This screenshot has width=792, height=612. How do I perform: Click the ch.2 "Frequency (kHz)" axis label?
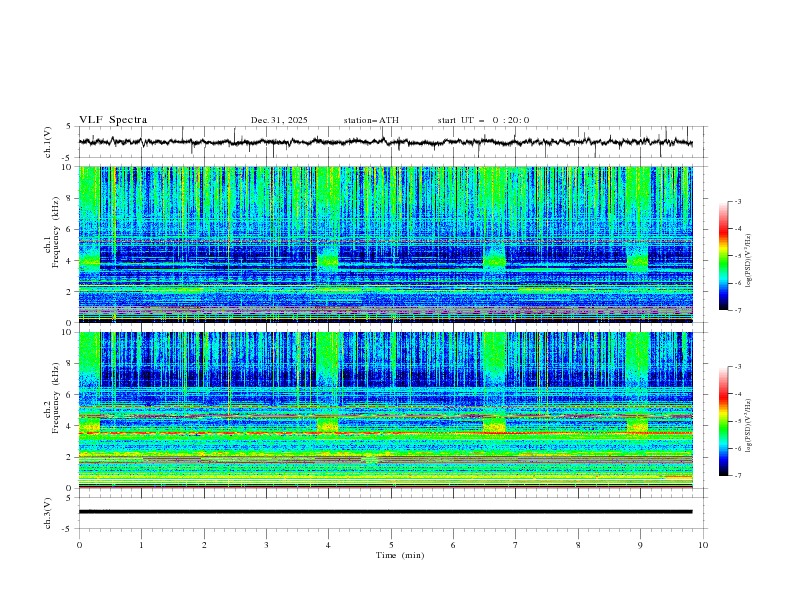pos(56,398)
